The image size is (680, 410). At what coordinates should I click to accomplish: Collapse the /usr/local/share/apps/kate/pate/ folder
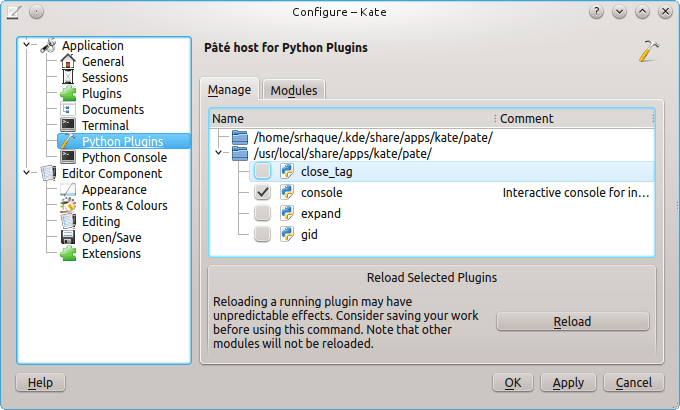click(219, 153)
